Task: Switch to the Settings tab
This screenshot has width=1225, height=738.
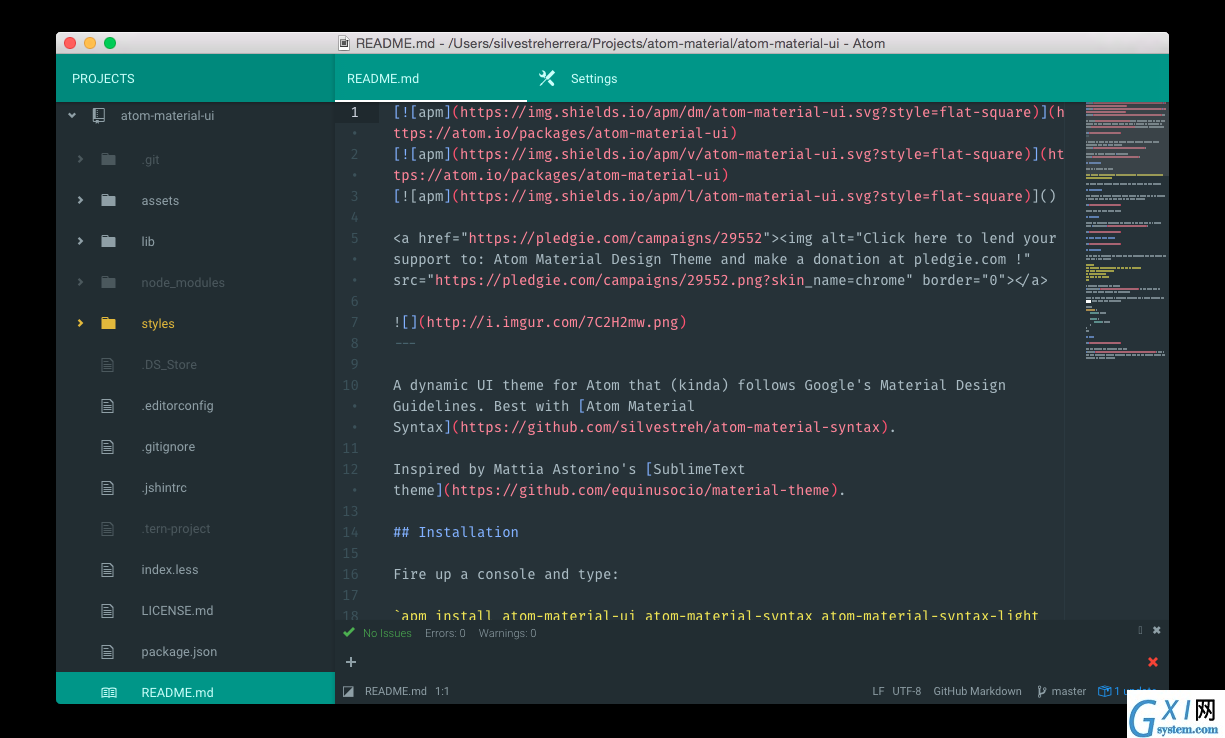Action: coord(594,78)
